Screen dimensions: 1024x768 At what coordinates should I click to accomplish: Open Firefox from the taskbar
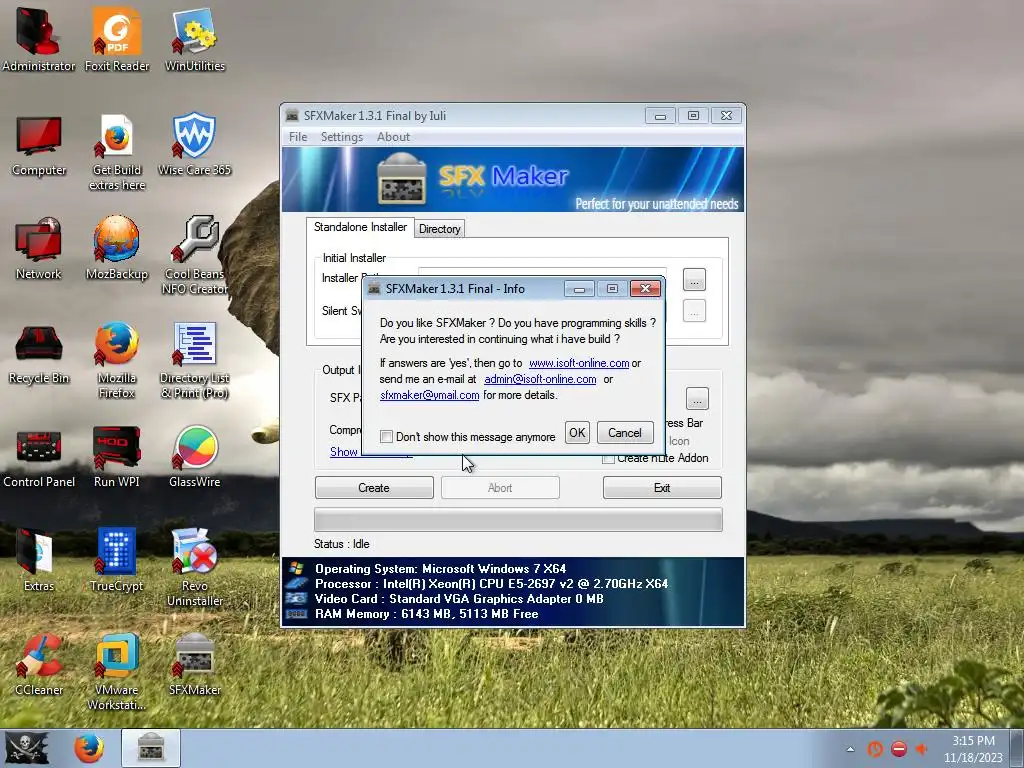(89, 748)
